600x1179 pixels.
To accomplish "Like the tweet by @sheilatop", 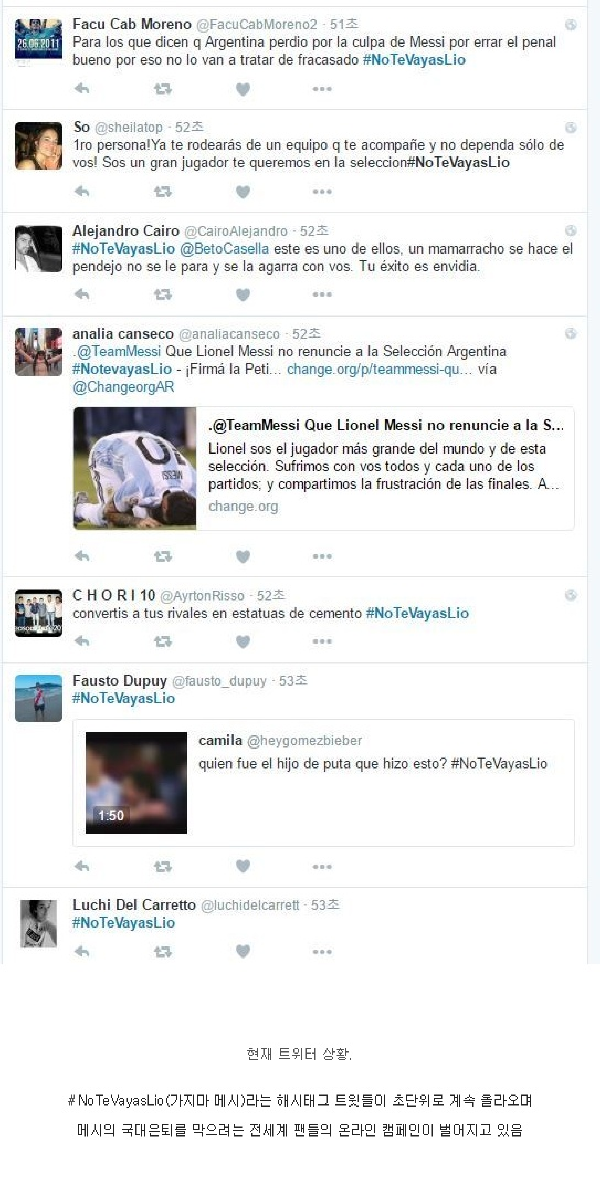I will [243, 192].
